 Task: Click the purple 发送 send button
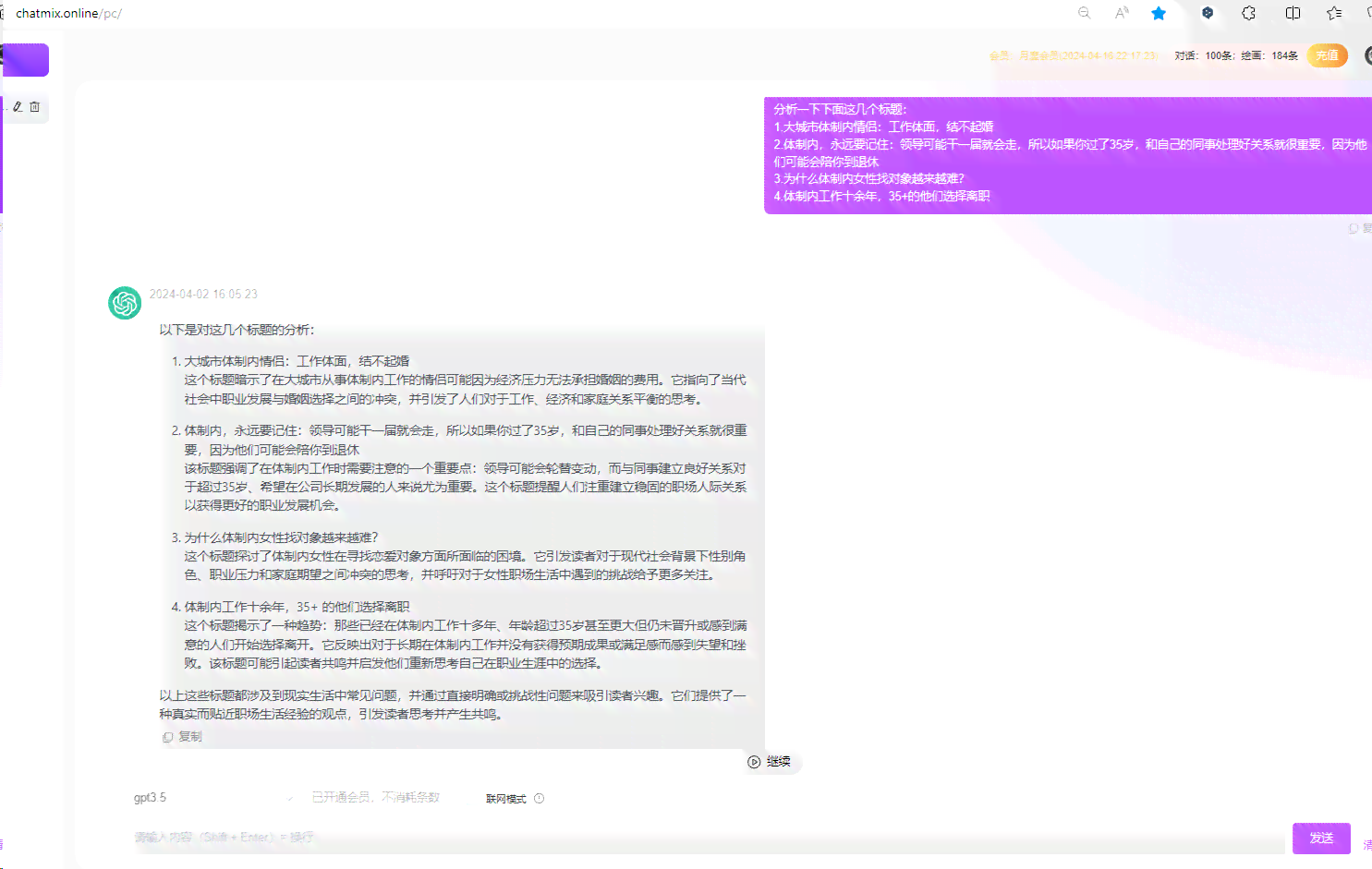(x=1321, y=838)
